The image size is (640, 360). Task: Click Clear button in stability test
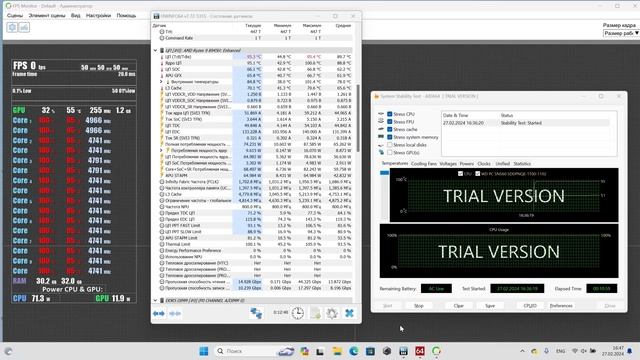[459, 306]
